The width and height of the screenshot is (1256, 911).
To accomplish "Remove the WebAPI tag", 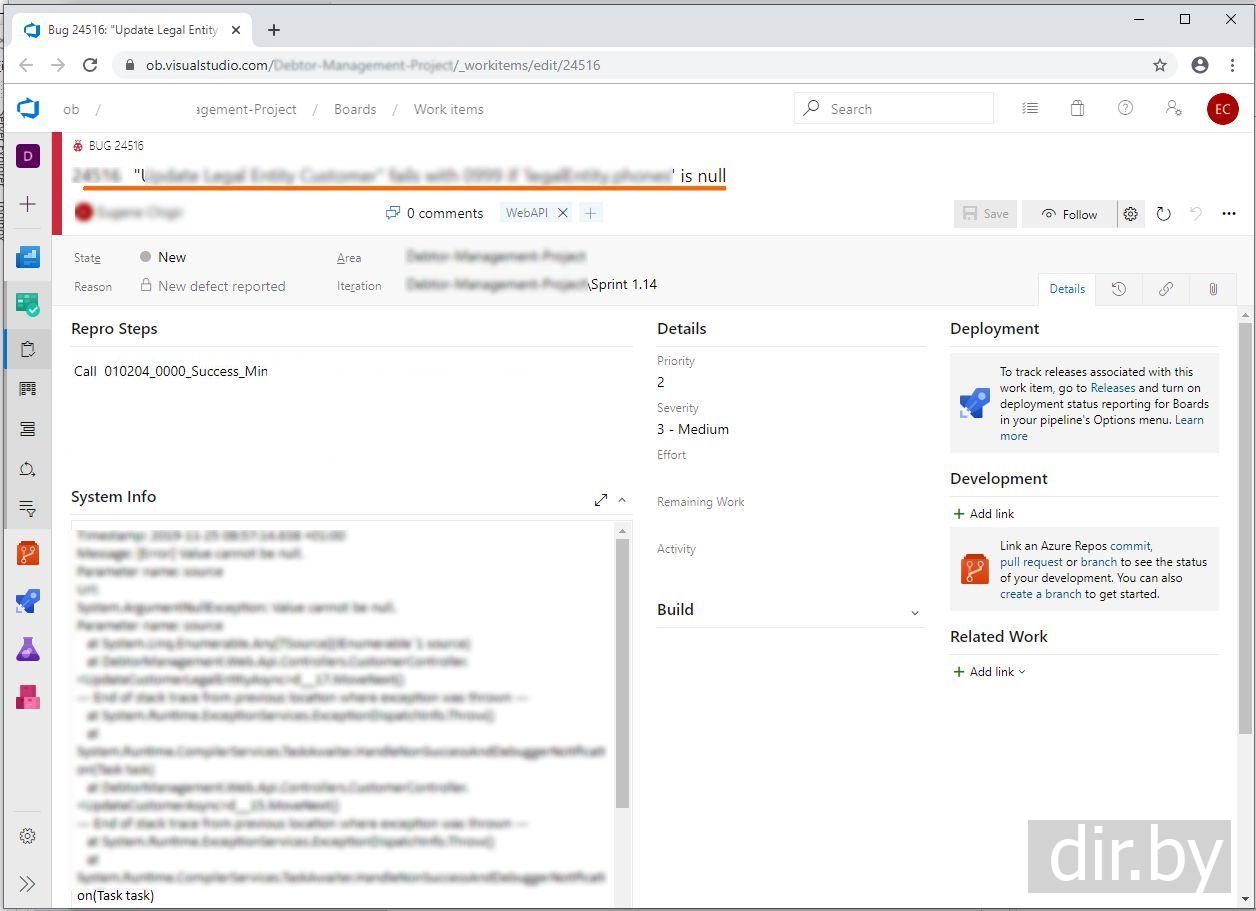I will coord(563,213).
